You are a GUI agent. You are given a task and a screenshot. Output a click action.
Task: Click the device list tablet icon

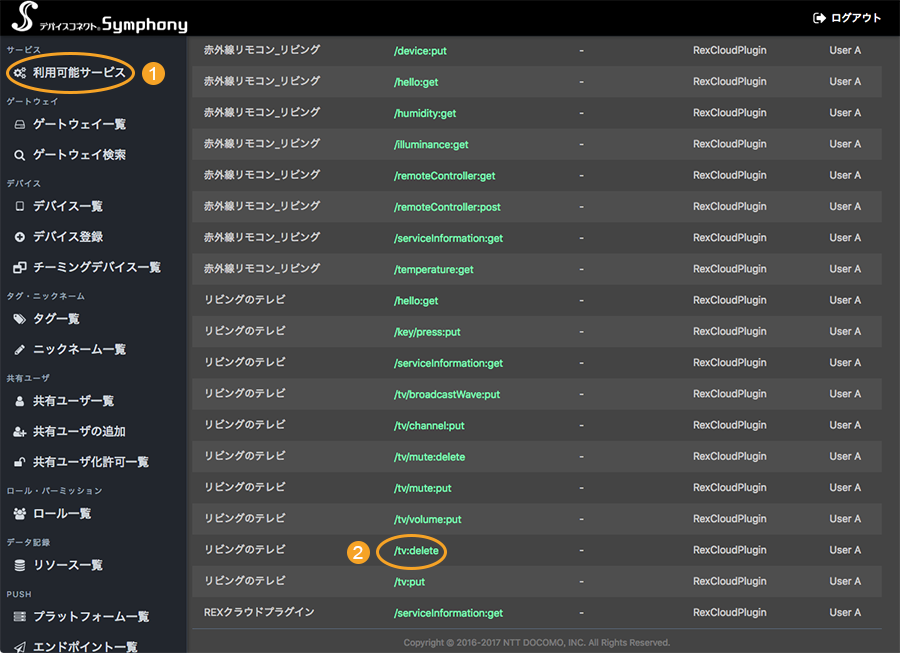tap(20, 206)
